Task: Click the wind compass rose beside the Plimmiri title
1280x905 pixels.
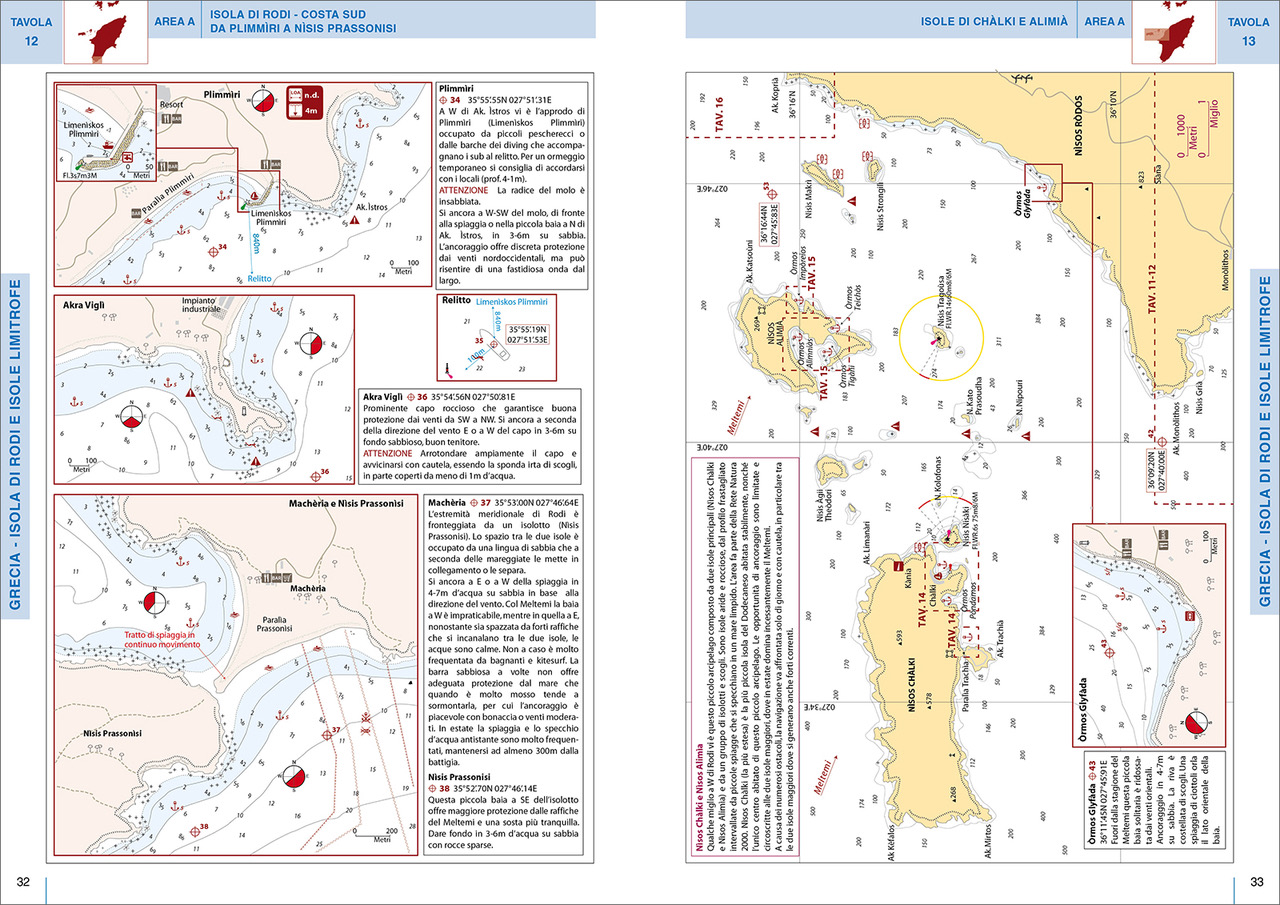Action: [263, 100]
